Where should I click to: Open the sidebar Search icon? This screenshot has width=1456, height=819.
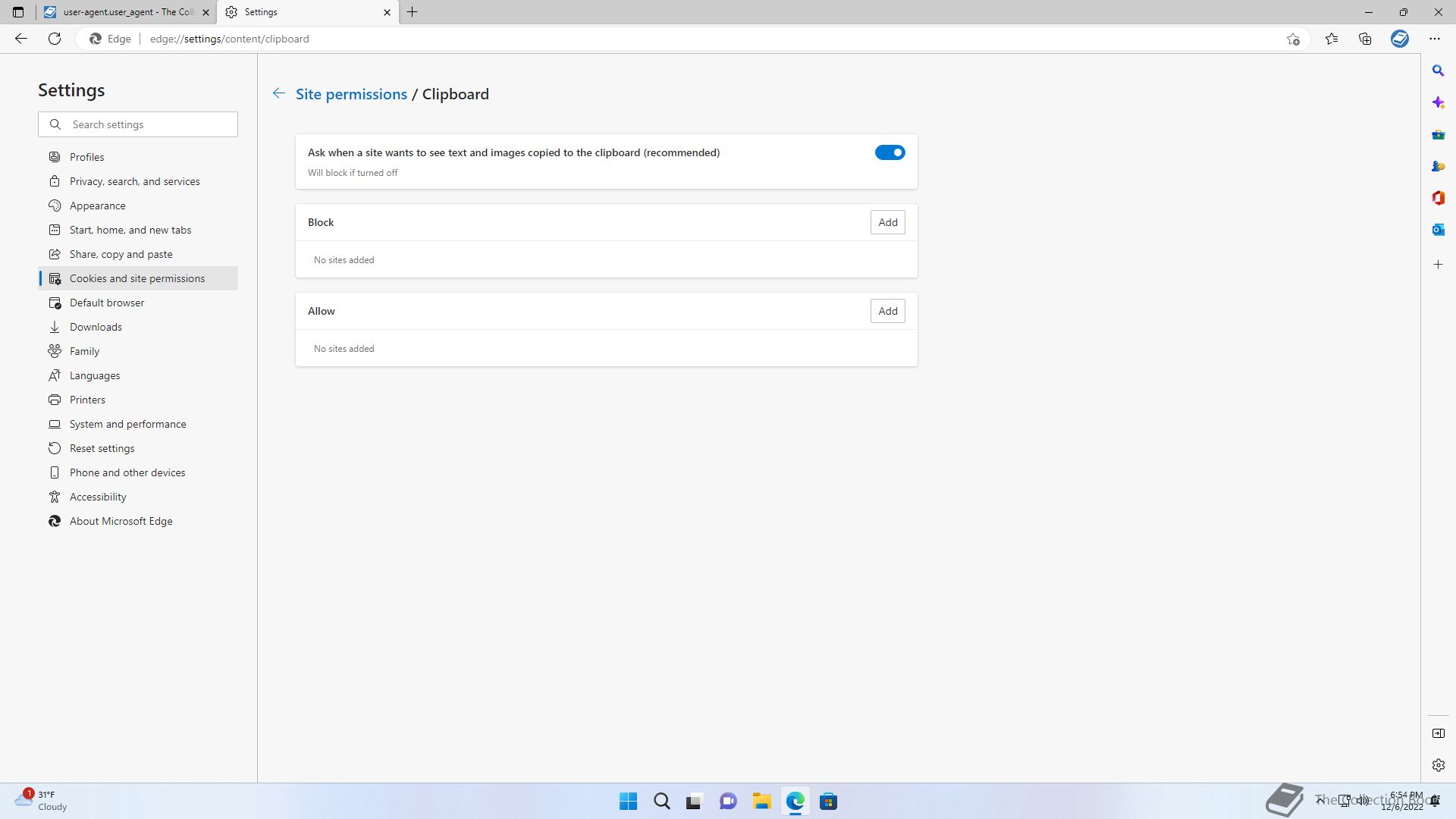(x=1438, y=71)
